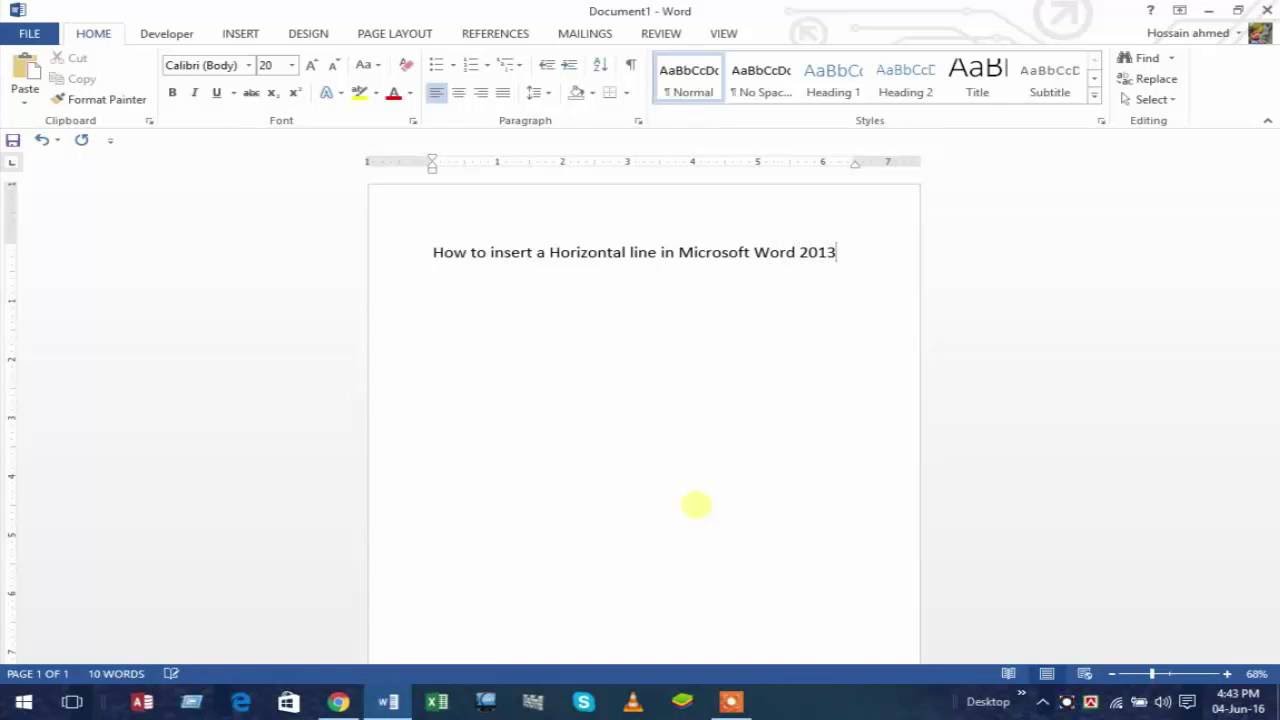Open Font dialog launcher
1280x720 pixels.
point(413,121)
